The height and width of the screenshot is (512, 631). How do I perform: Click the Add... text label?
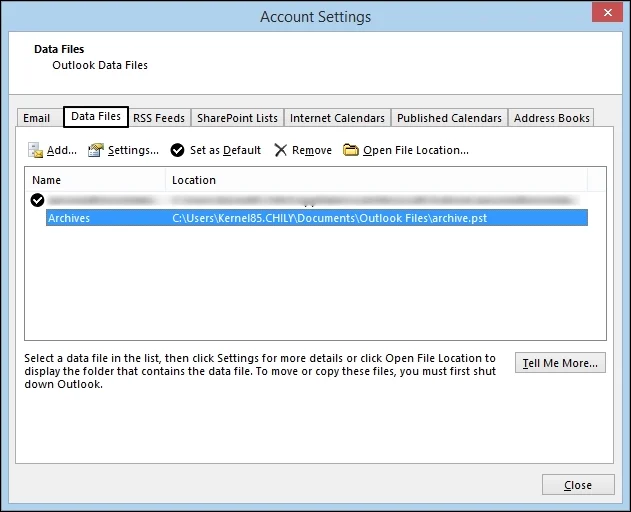62,150
